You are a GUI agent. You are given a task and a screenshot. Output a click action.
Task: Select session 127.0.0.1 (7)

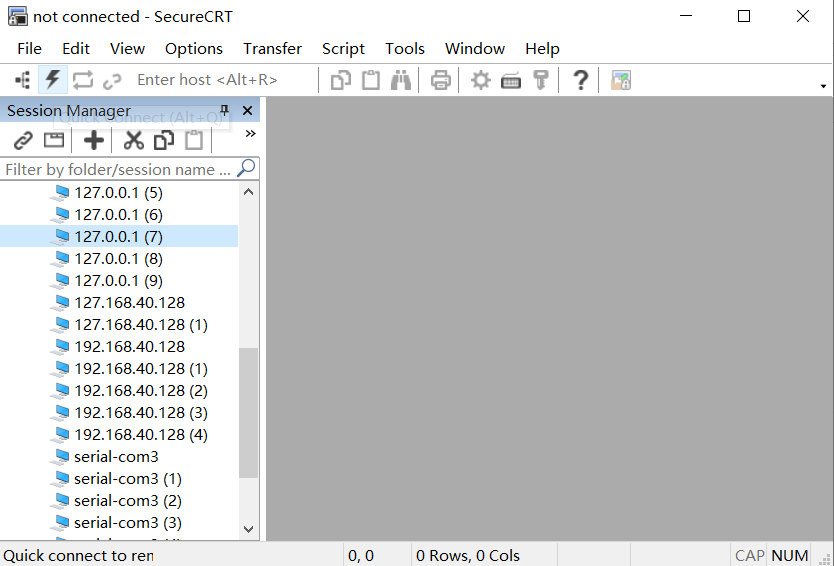click(x=119, y=236)
